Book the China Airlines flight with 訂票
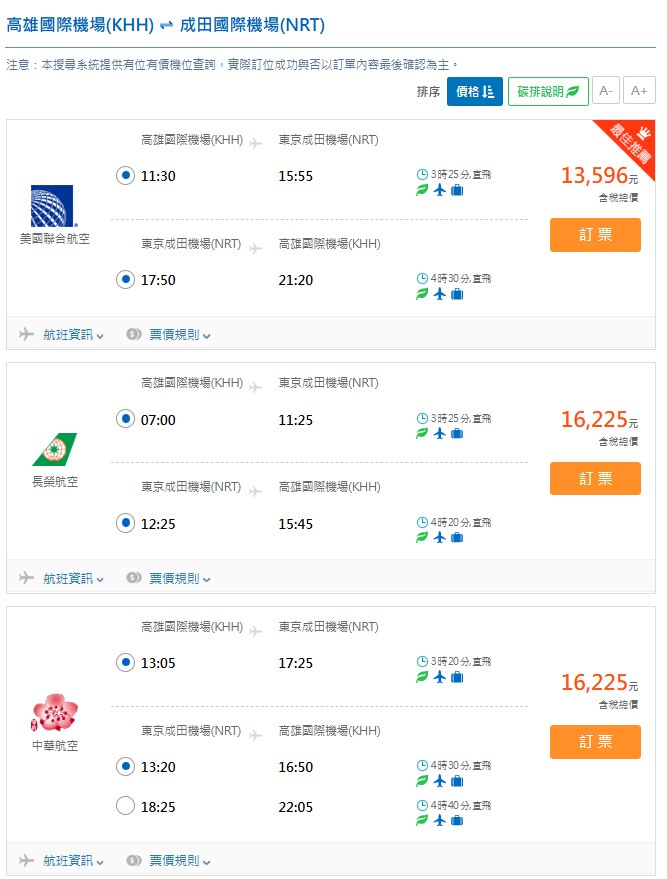The image size is (667, 879). click(595, 742)
